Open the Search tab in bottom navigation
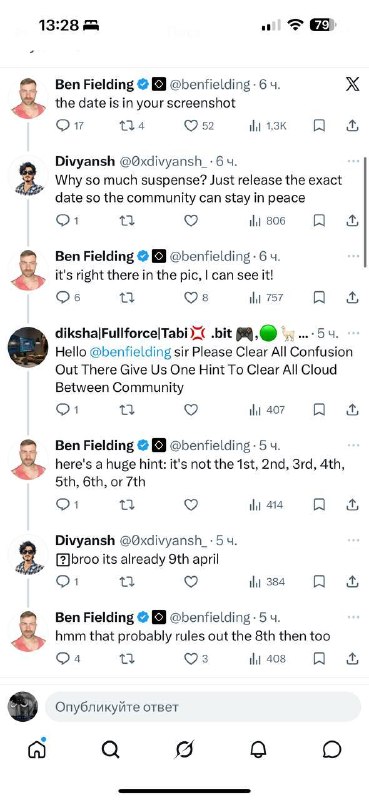This screenshot has width=369, height=800. 110,749
